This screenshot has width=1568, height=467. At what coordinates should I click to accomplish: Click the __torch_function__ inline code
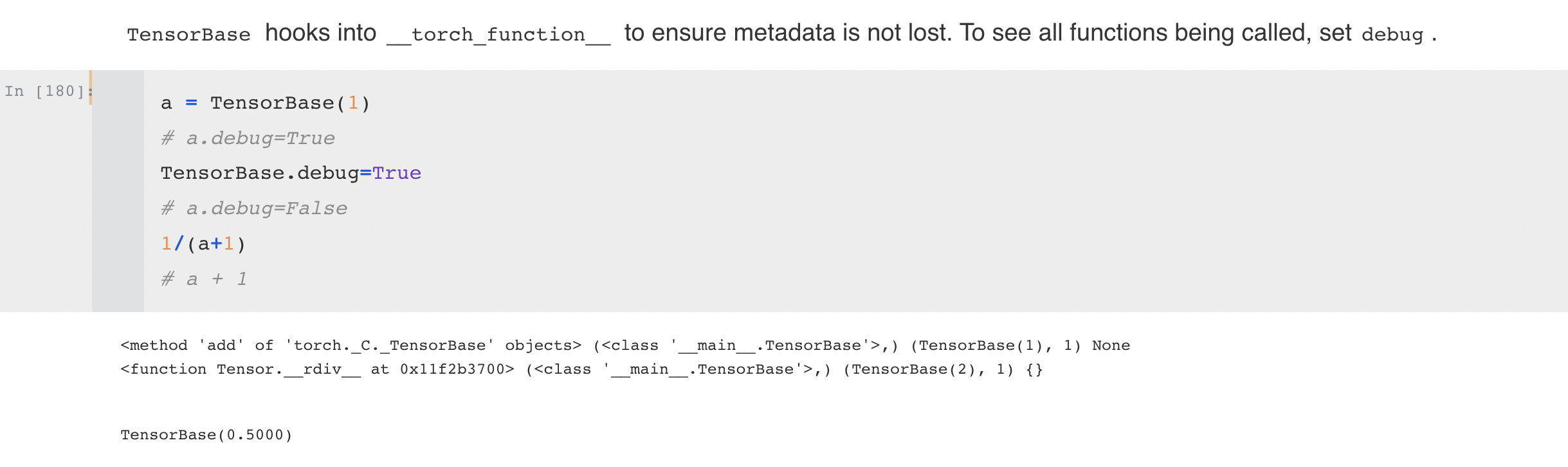point(498,35)
